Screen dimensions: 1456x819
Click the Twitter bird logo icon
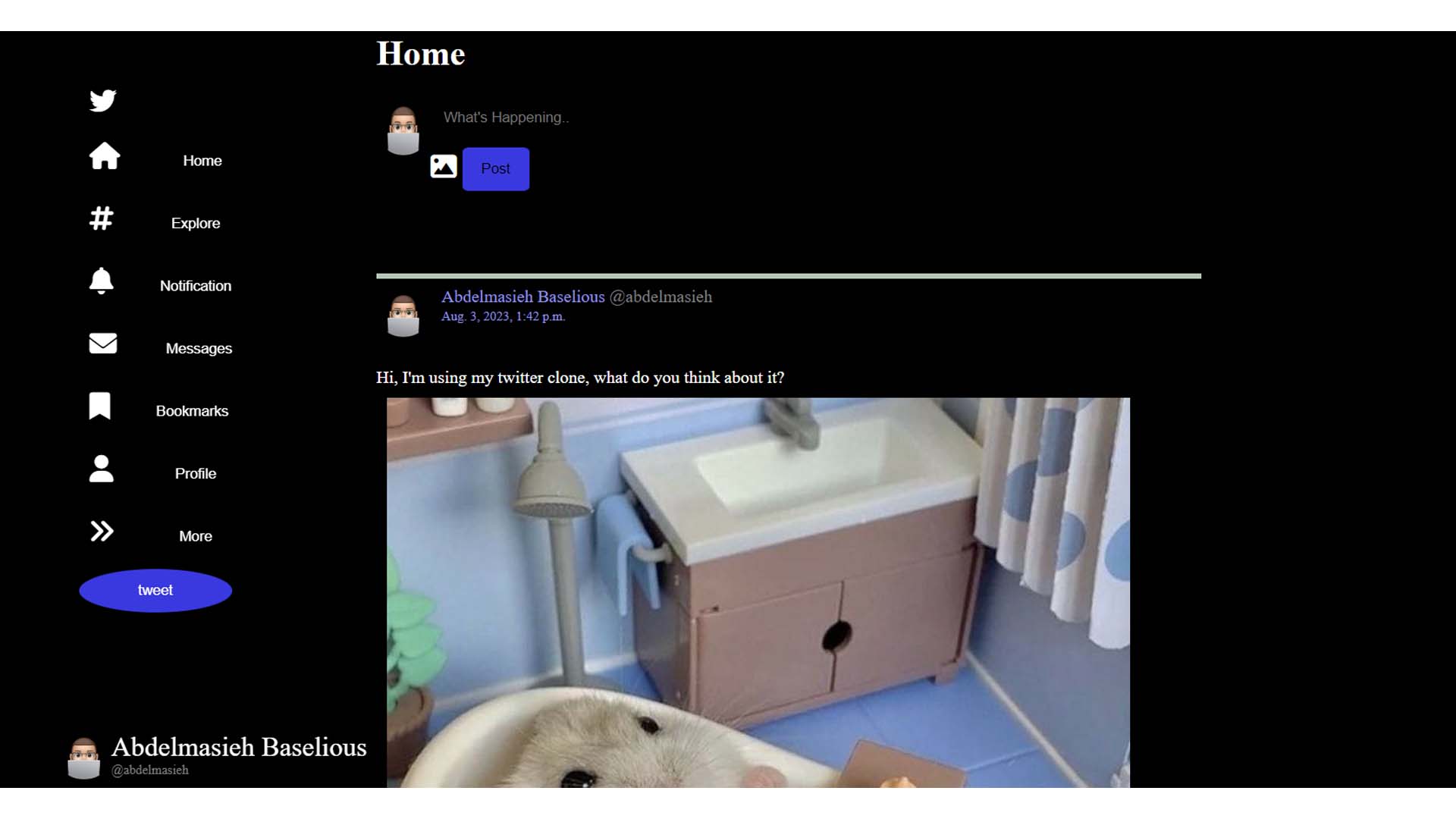pyautogui.click(x=102, y=99)
